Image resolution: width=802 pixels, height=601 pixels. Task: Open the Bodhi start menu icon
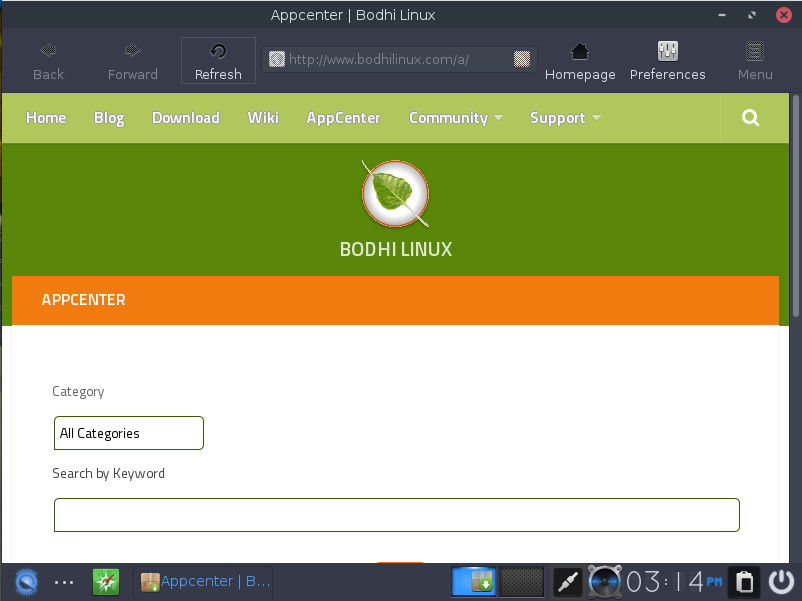pos(26,582)
